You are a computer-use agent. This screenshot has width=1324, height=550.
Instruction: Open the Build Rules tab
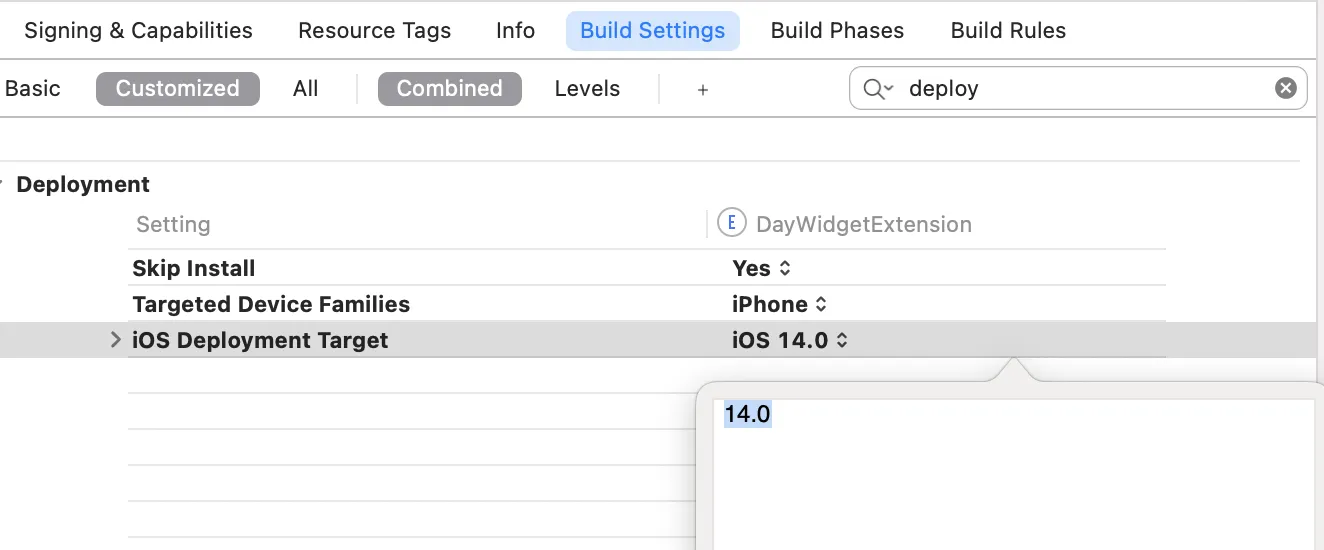coord(1008,31)
